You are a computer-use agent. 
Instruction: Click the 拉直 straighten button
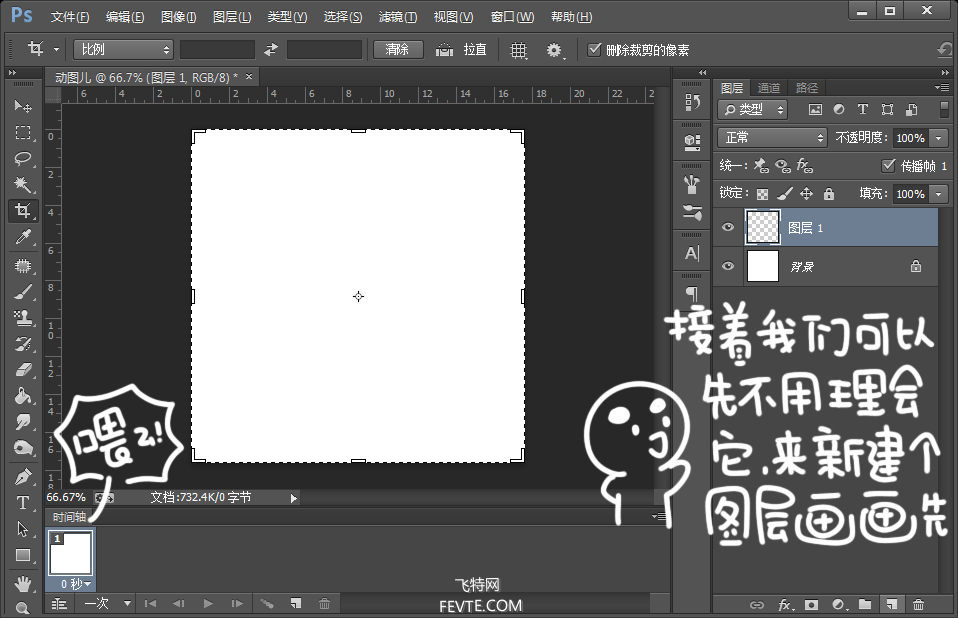point(463,49)
